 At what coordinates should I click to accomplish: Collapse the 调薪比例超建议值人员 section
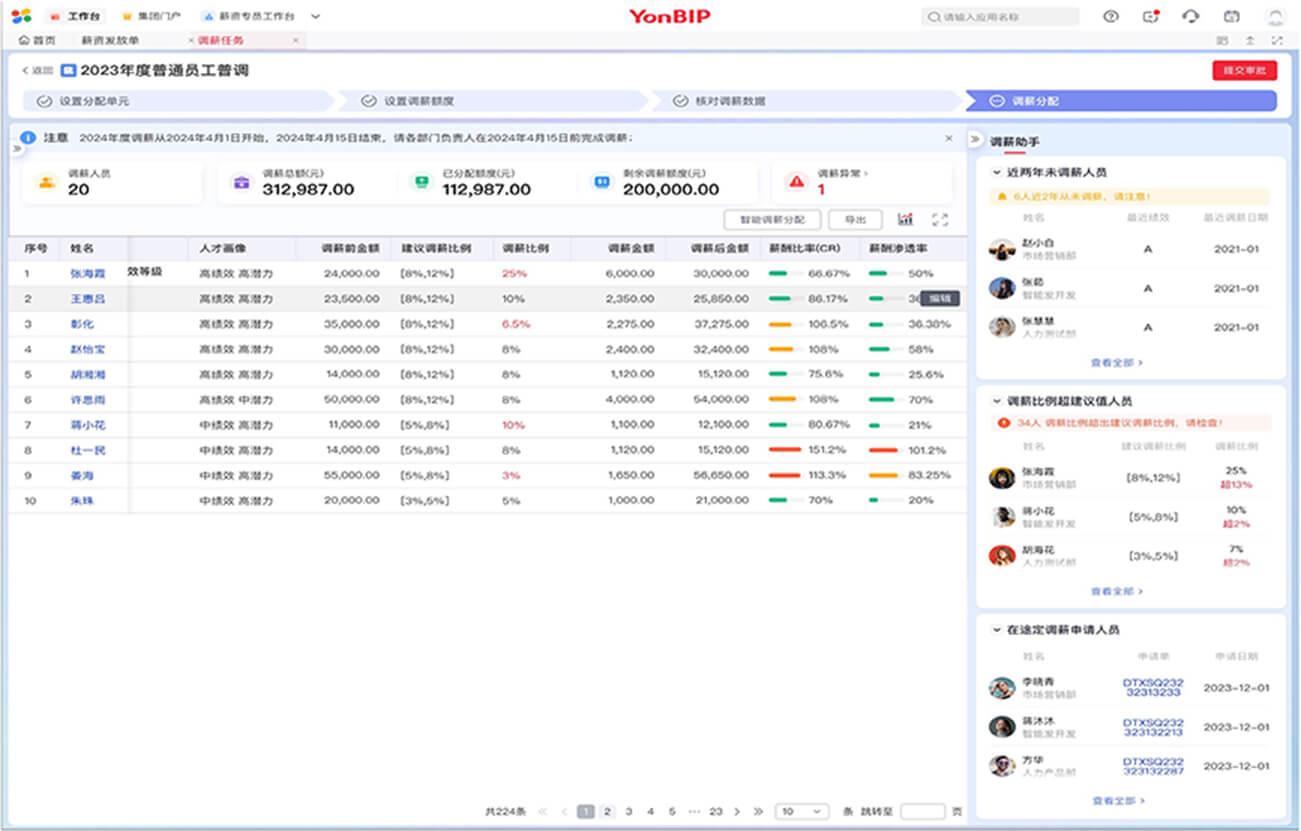point(996,401)
